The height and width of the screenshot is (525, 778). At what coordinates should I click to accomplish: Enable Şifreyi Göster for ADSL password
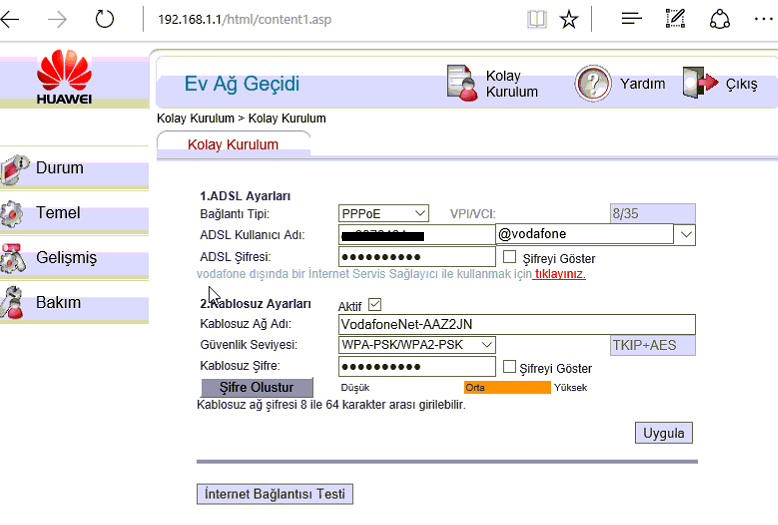(x=510, y=257)
